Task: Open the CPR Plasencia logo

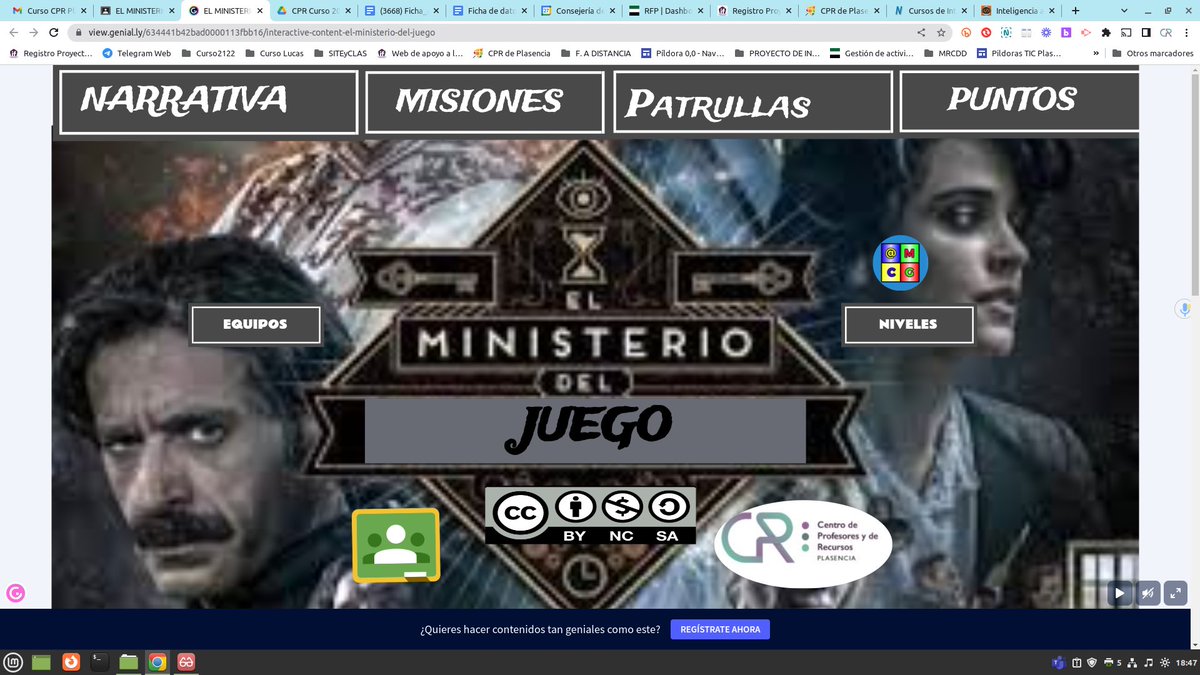Action: click(803, 543)
